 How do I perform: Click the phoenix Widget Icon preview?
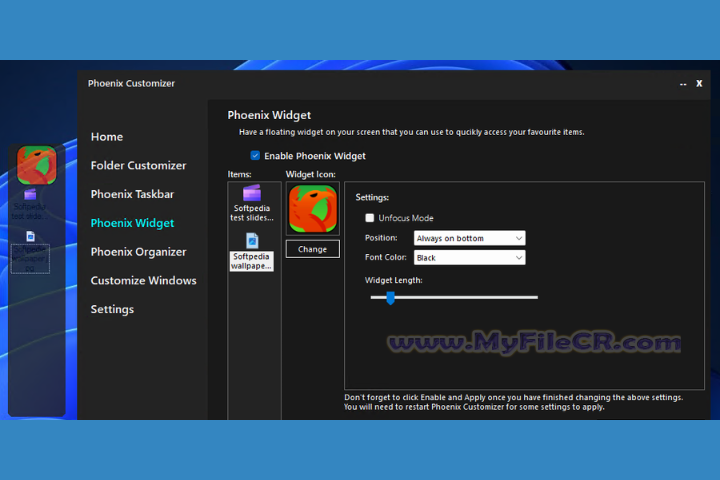(x=313, y=209)
